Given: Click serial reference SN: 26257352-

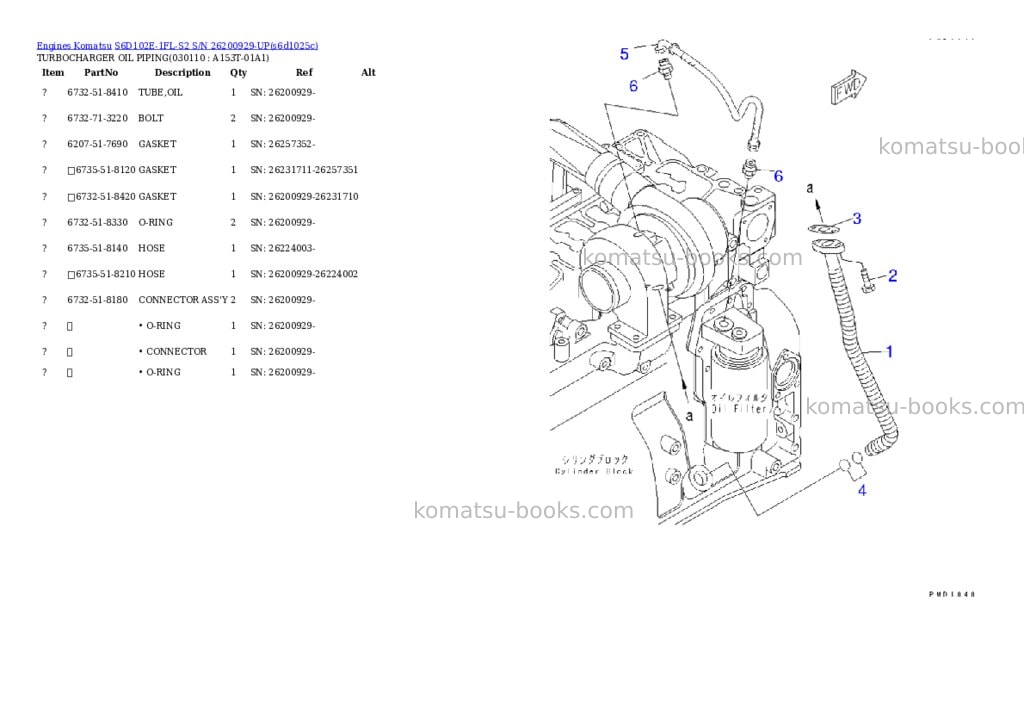Looking at the screenshot, I should 283,144.
